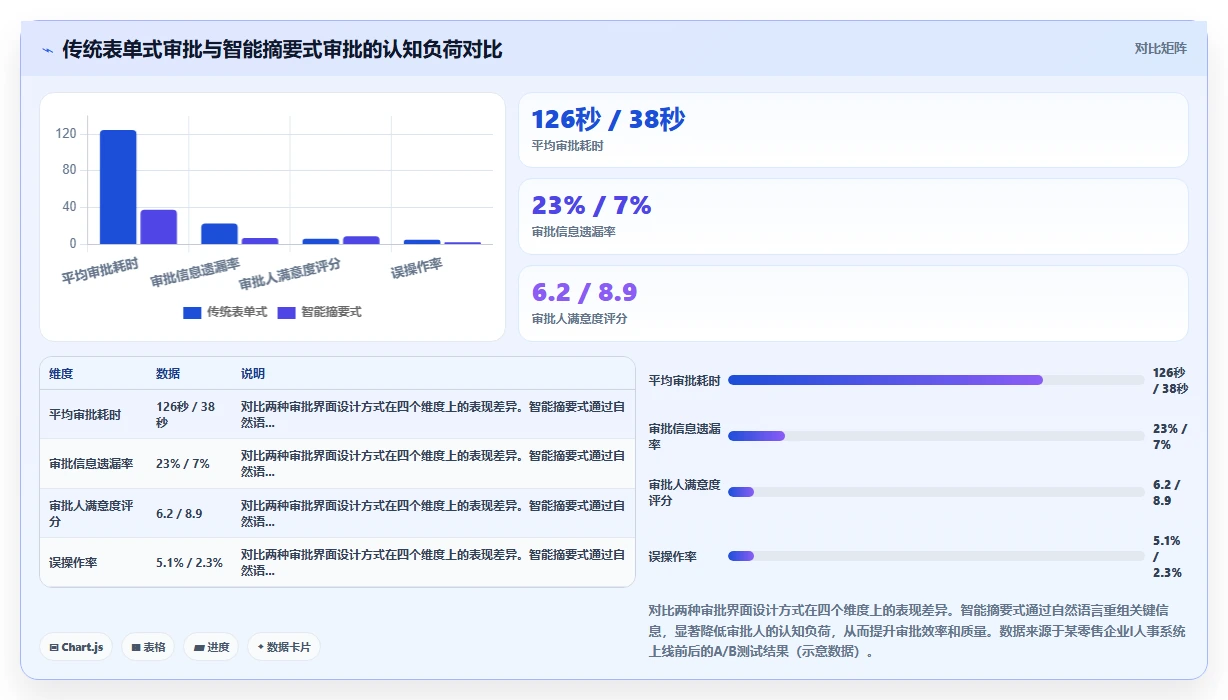Click the 维度 table column header
The width and height of the screenshot is (1228, 700).
(x=61, y=373)
